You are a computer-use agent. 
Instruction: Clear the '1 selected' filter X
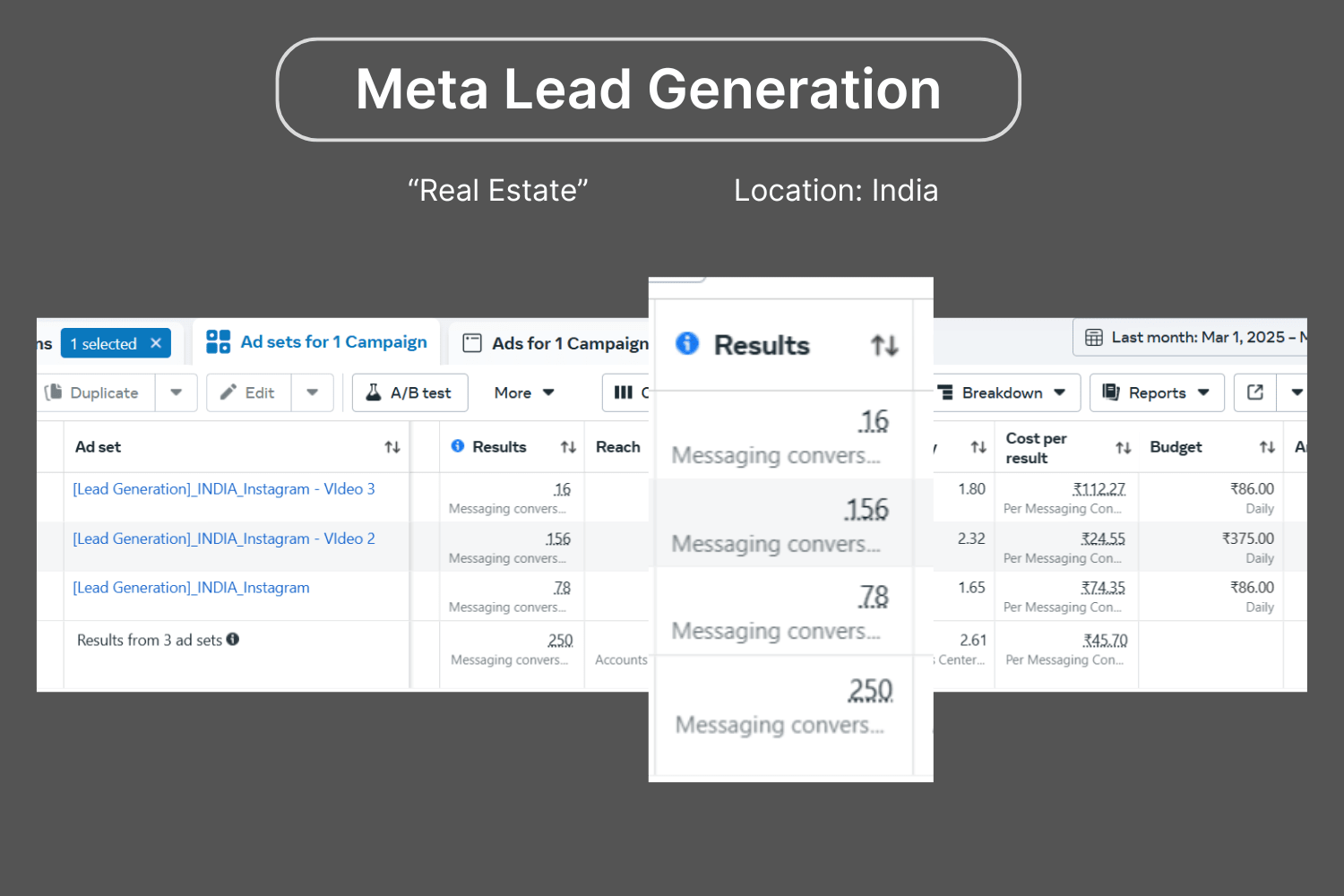coord(156,343)
